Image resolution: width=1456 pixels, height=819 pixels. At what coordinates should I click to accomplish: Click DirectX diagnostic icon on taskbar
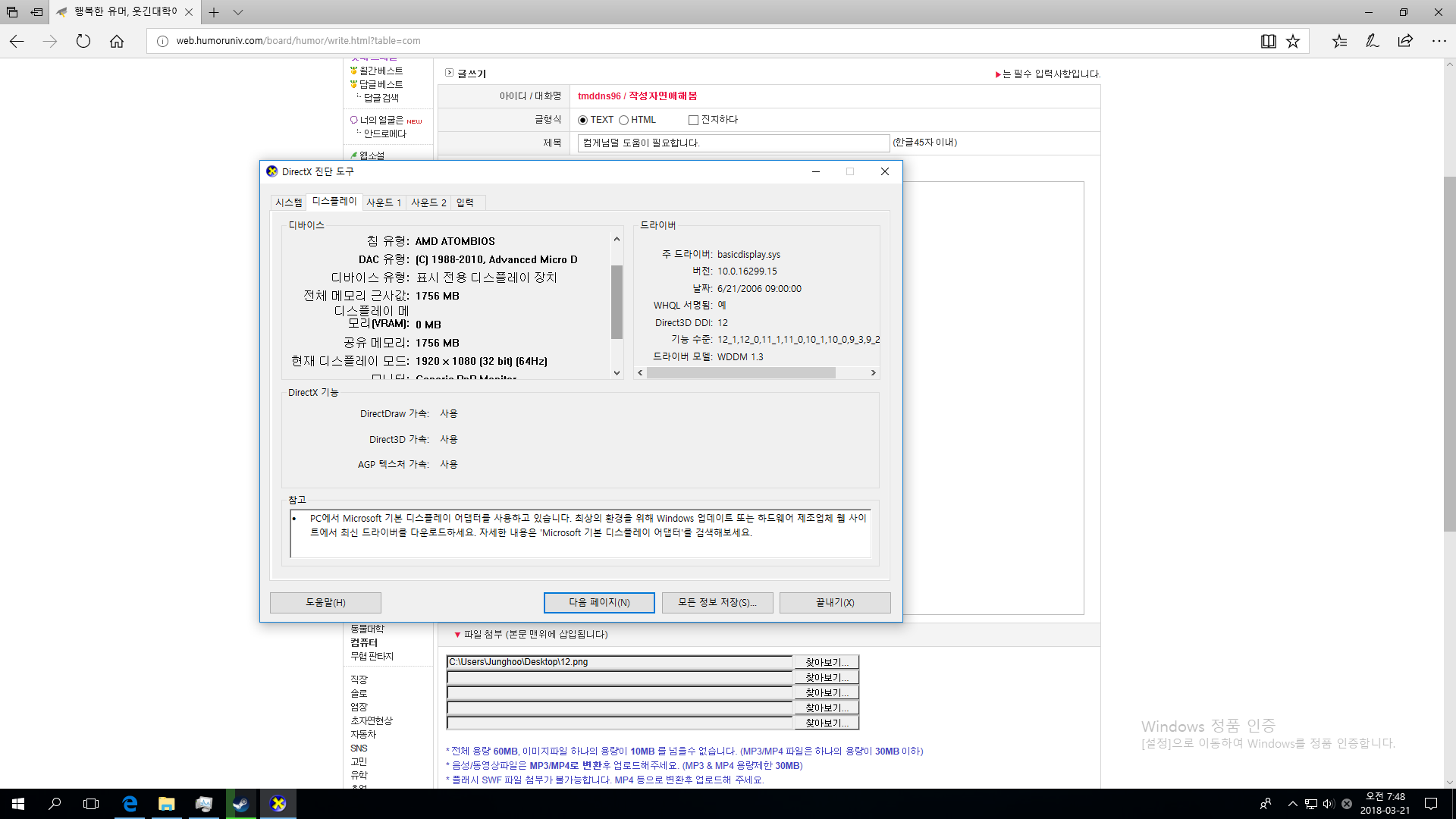(278, 804)
